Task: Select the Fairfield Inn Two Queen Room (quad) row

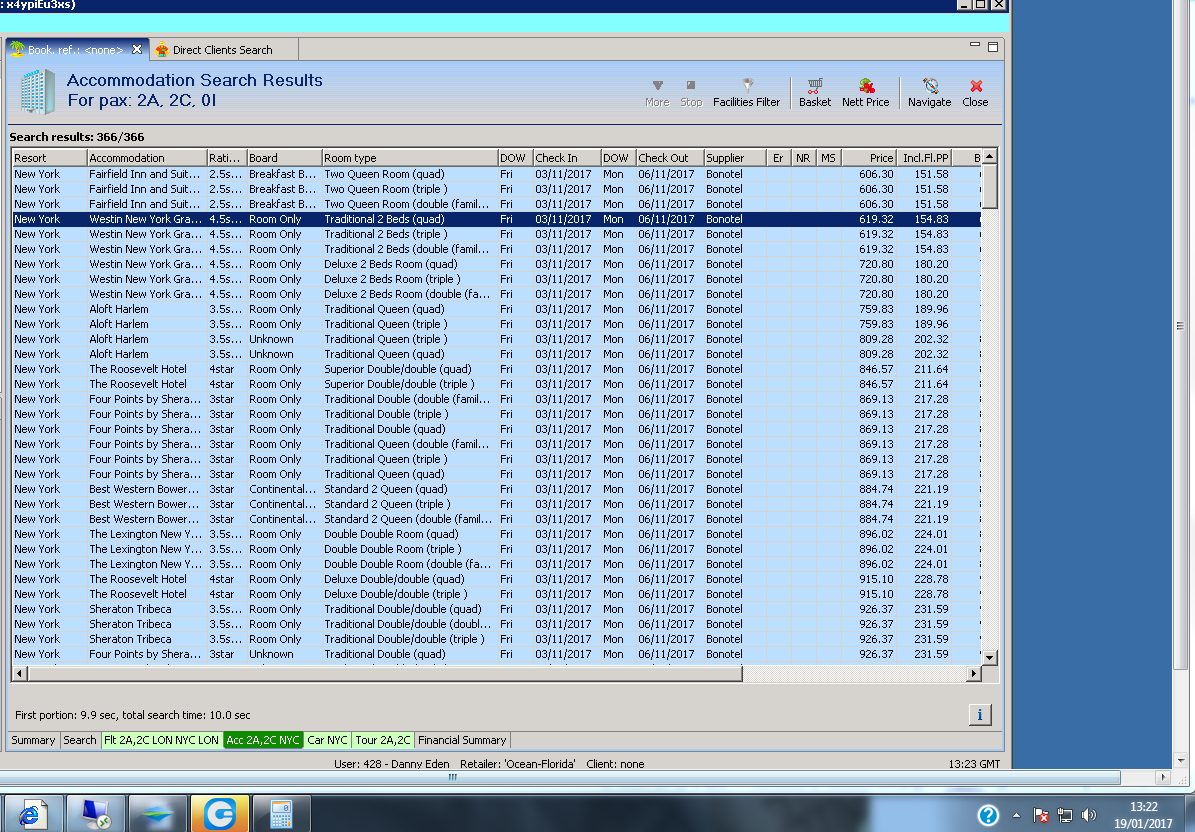Action: pos(496,174)
